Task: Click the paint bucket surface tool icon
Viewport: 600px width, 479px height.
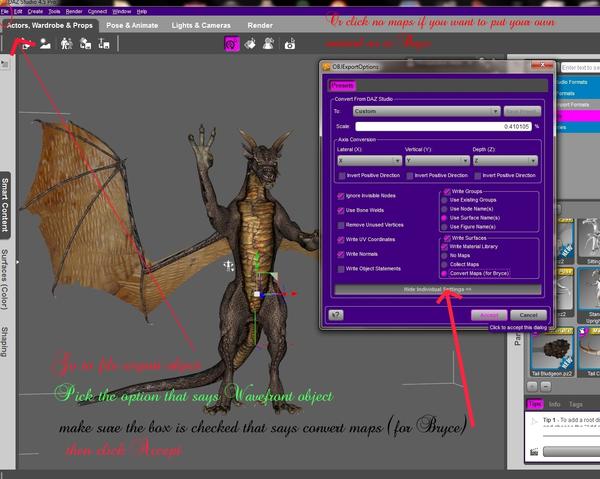Action: (x=249, y=43)
